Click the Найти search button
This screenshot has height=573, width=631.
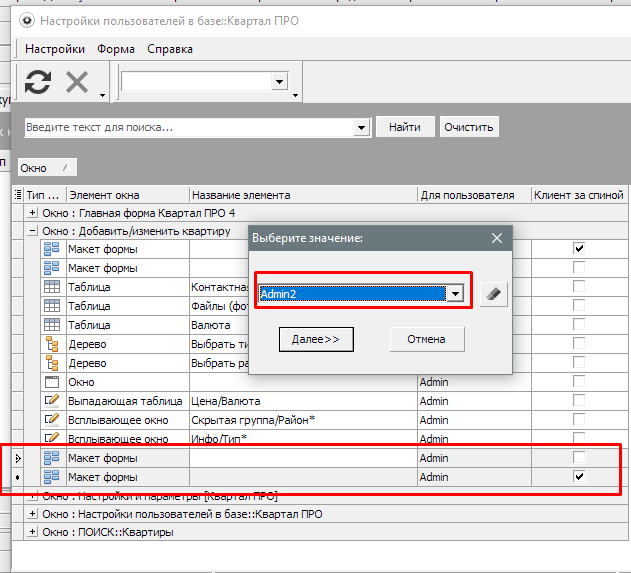[405, 127]
